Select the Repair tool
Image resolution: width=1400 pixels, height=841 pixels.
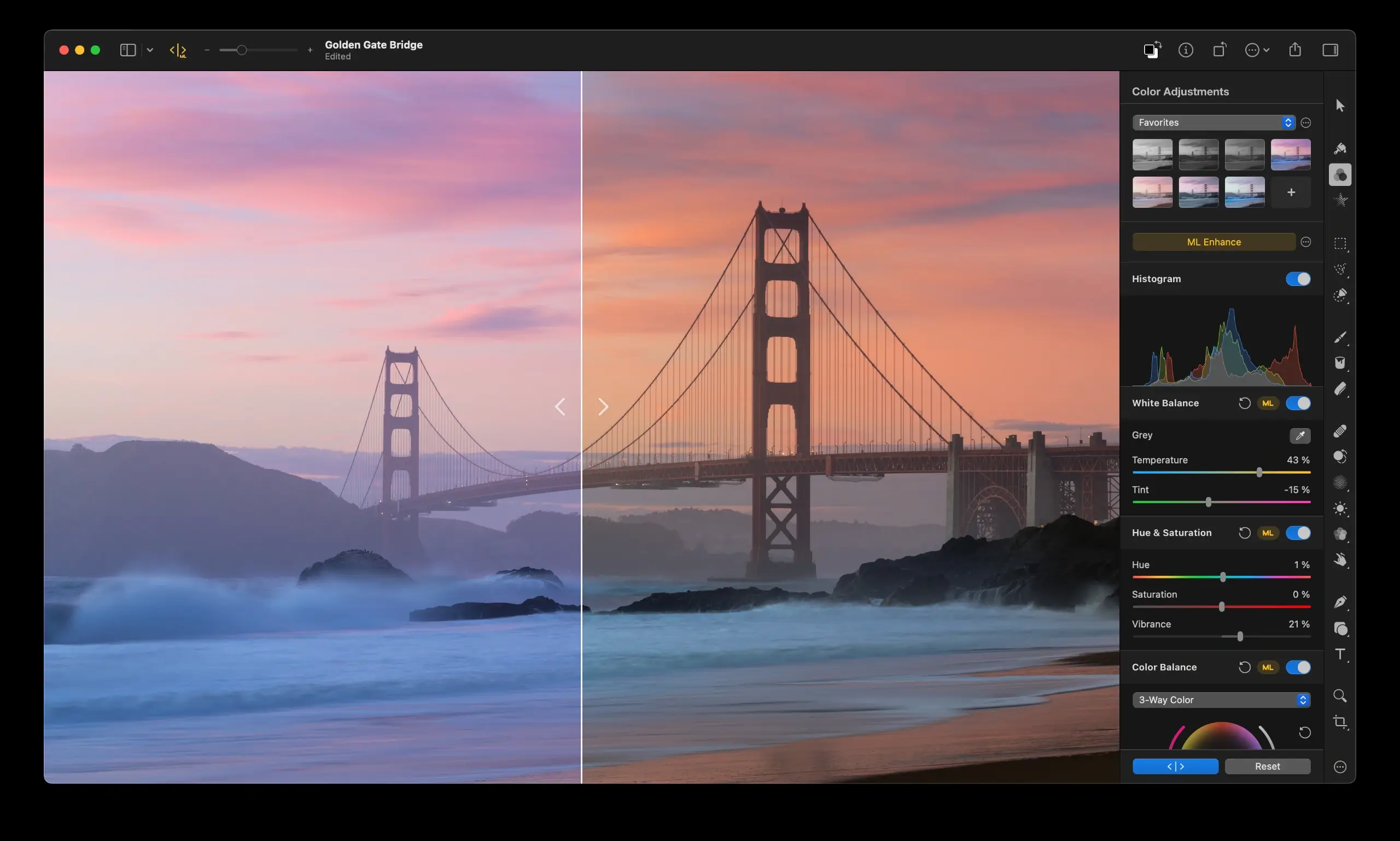[x=1340, y=432]
